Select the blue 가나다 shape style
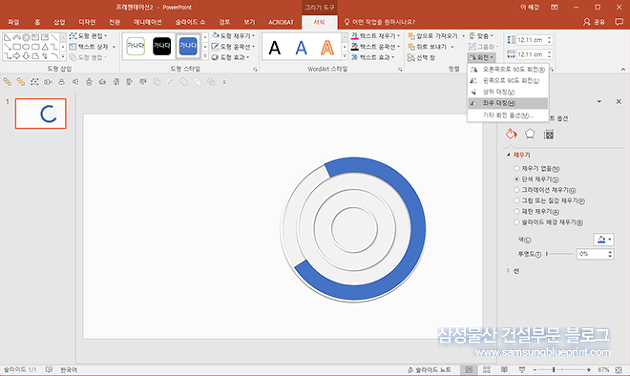Screen dimensions: 630x376 (x=188, y=46)
